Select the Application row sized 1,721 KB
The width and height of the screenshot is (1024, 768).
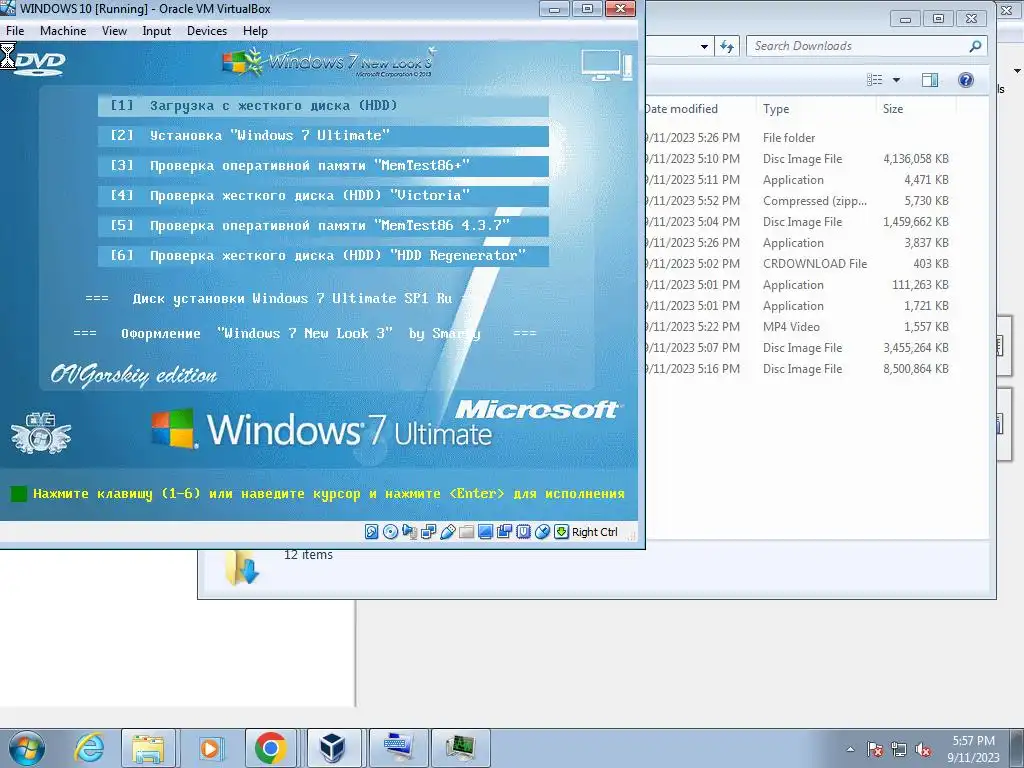coord(800,306)
